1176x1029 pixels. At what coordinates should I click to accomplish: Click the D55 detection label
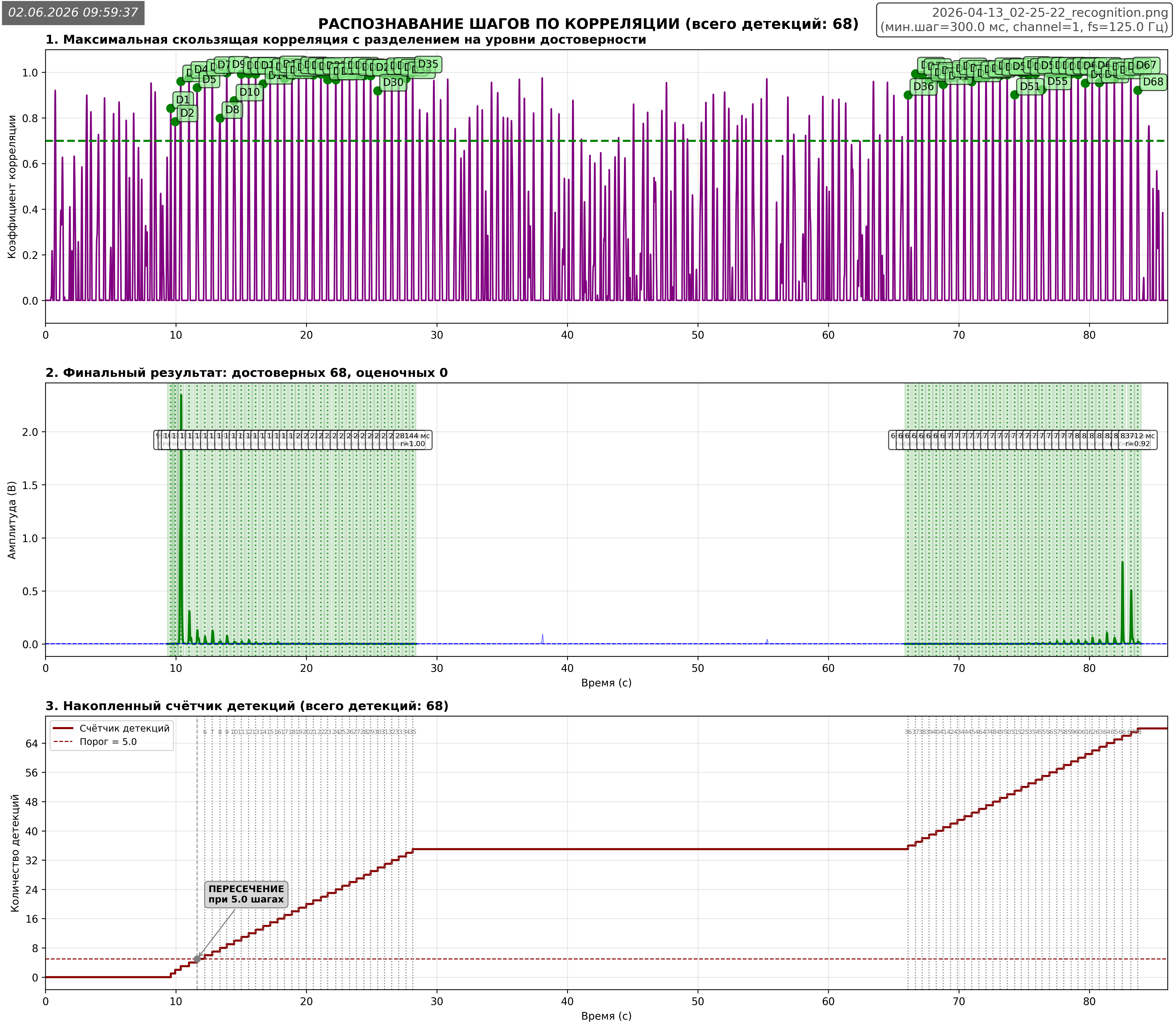(1057, 82)
